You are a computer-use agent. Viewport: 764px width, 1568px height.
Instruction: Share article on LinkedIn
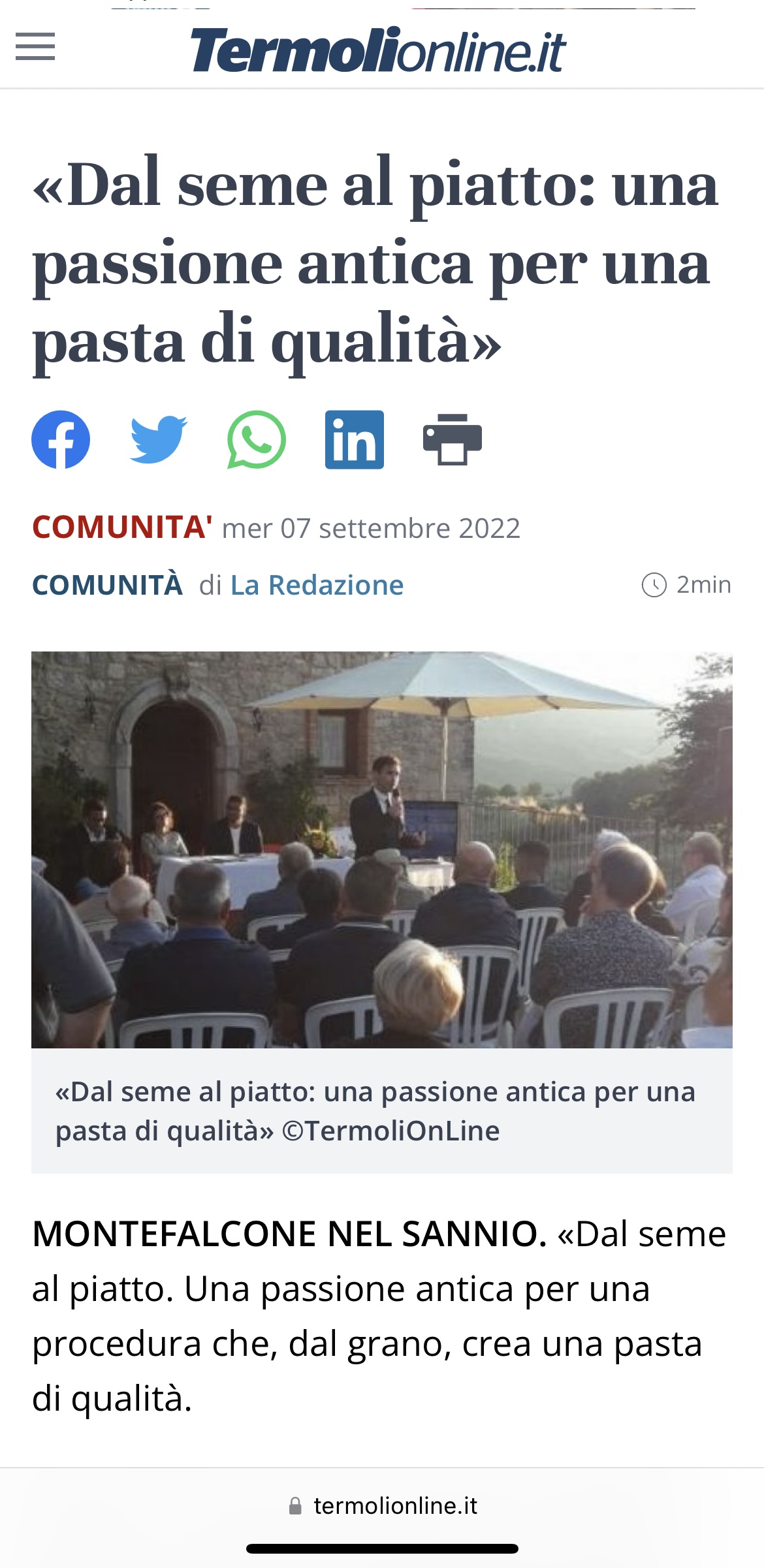(355, 439)
